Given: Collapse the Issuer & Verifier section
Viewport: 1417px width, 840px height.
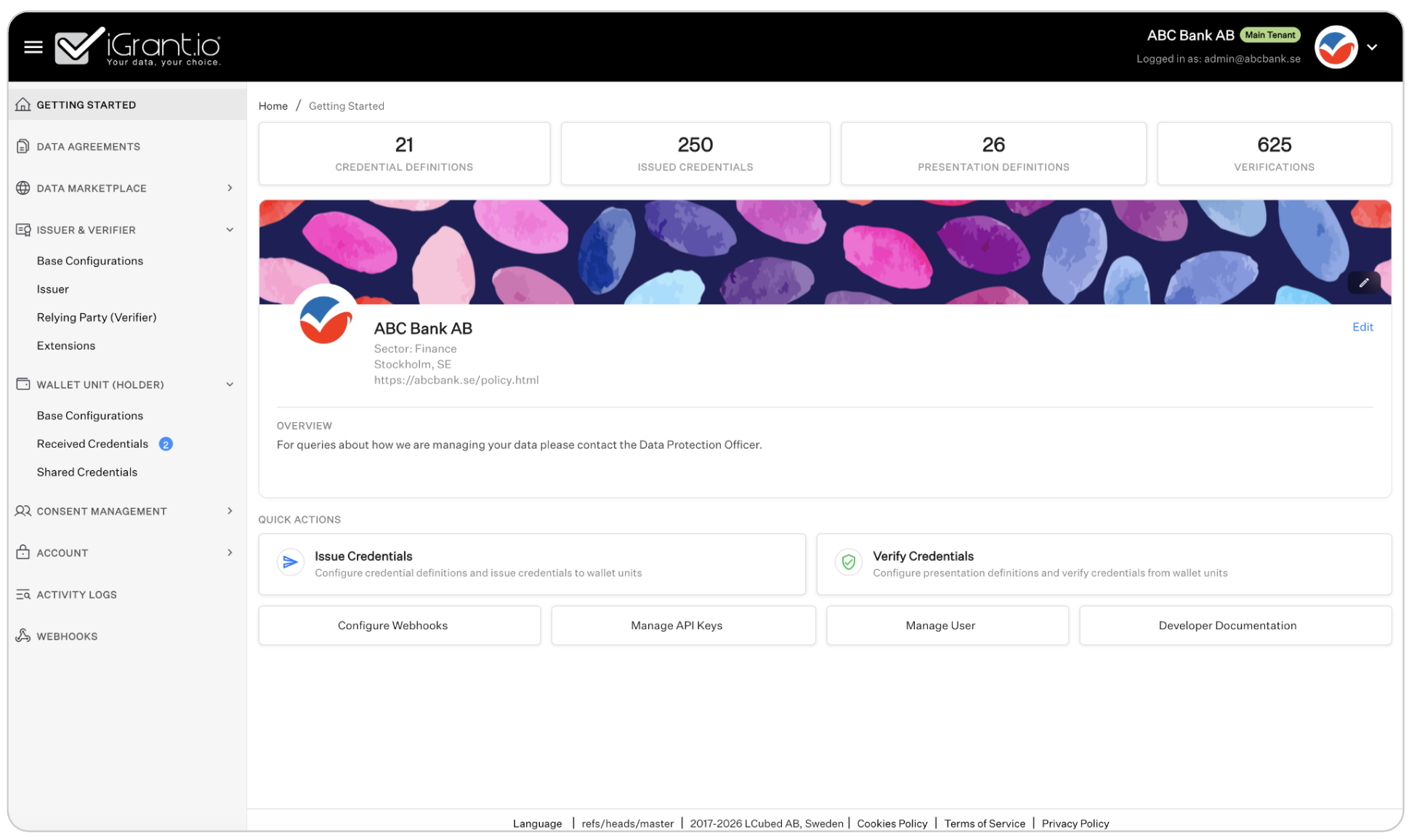Looking at the screenshot, I should coord(230,230).
